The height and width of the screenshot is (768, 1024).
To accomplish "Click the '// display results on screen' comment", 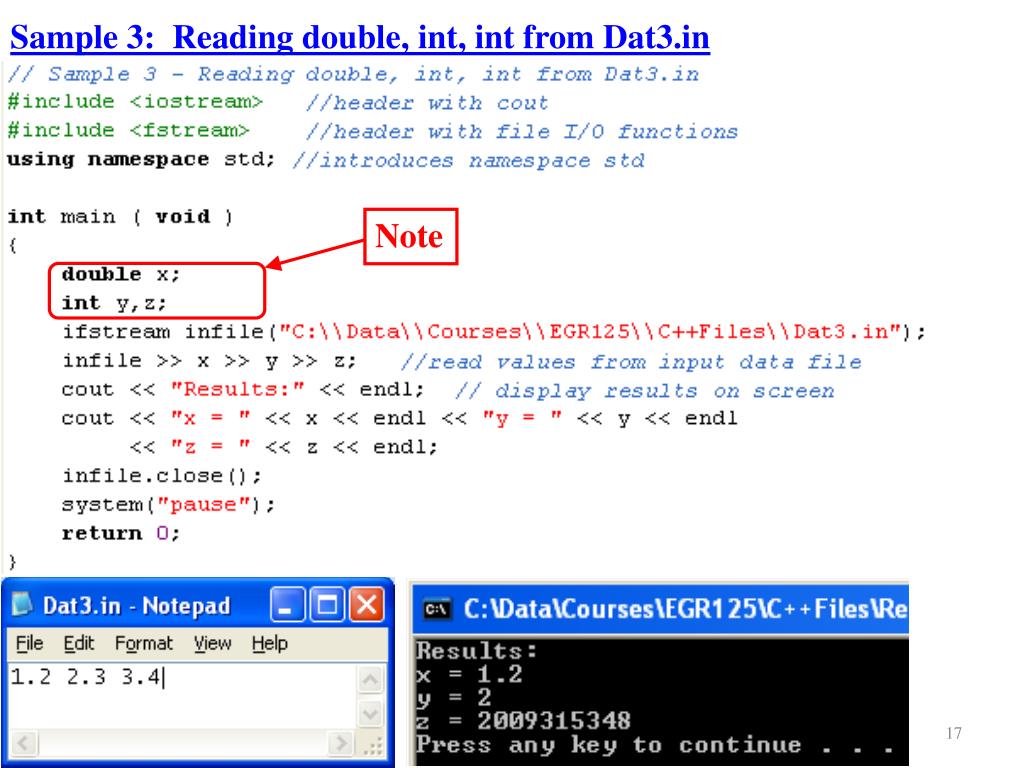I will point(645,391).
